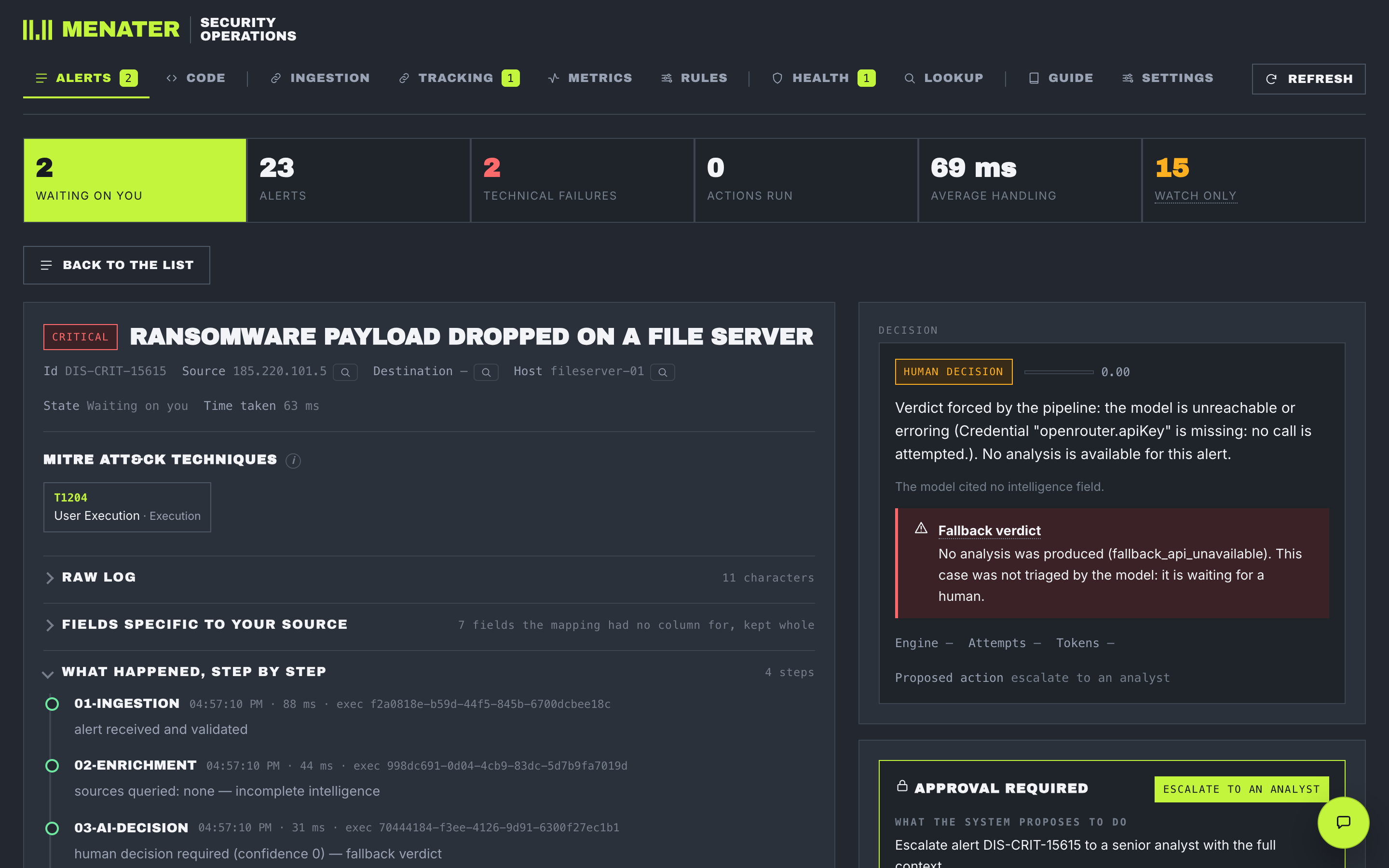Click the 01-Ingestion step marker
This screenshot has height=868, width=1389.
click(52, 704)
